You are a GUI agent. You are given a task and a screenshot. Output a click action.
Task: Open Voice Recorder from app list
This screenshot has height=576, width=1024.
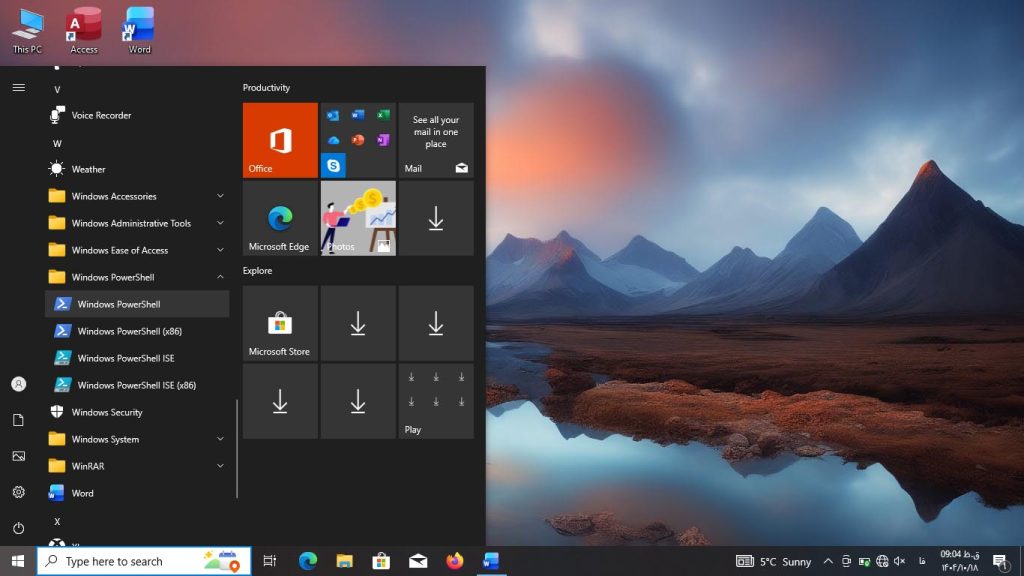(x=101, y=115)
